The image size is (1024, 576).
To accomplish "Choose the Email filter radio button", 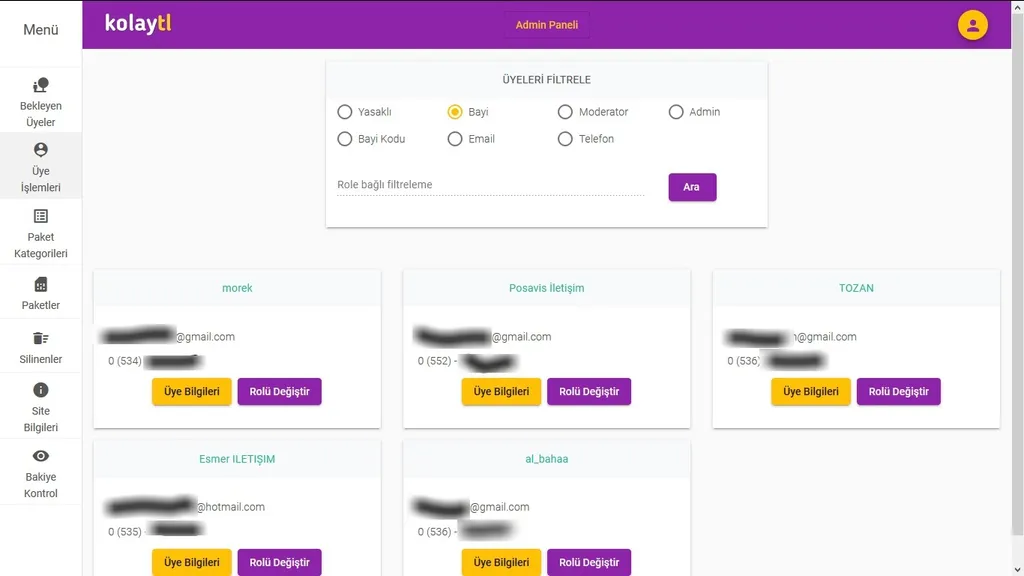I will 455,139.
